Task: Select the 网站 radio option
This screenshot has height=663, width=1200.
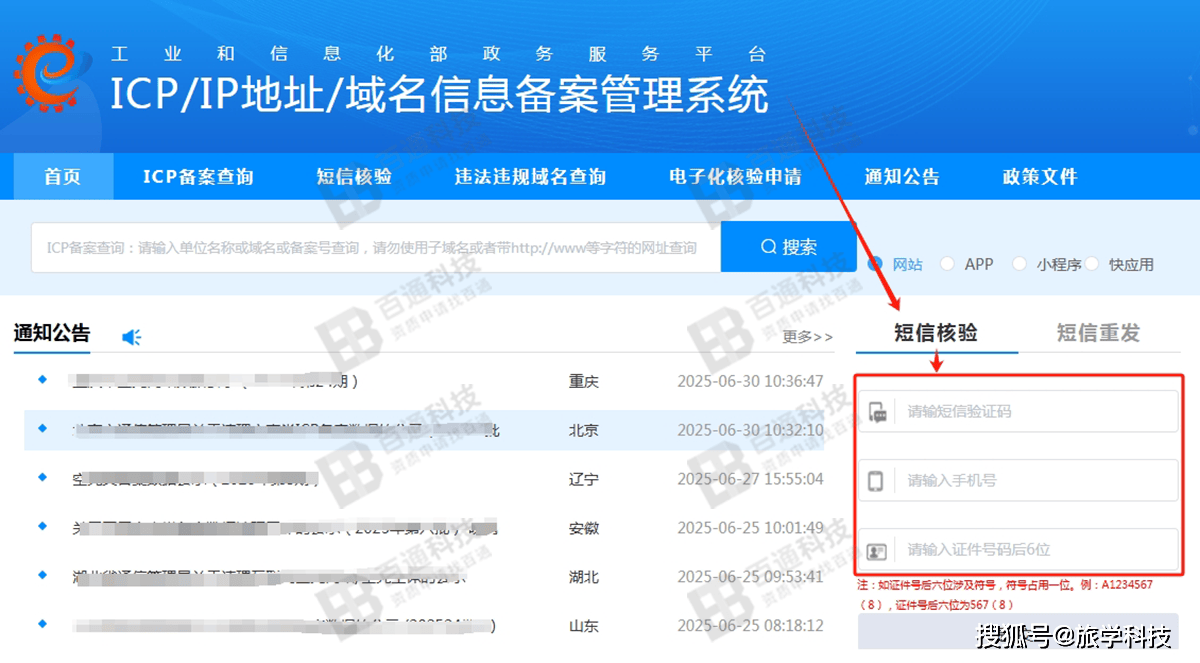Action: [875, 264]
